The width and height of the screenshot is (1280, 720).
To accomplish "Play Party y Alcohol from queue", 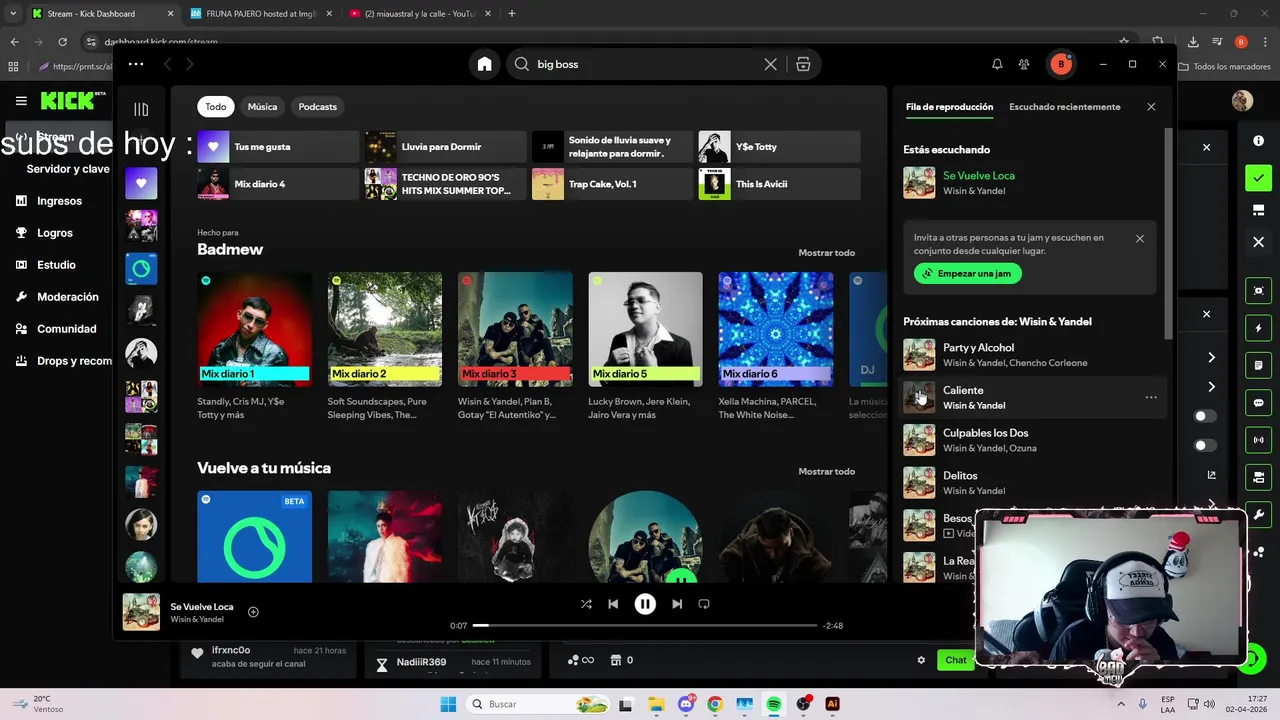I will coord(1034,354).
